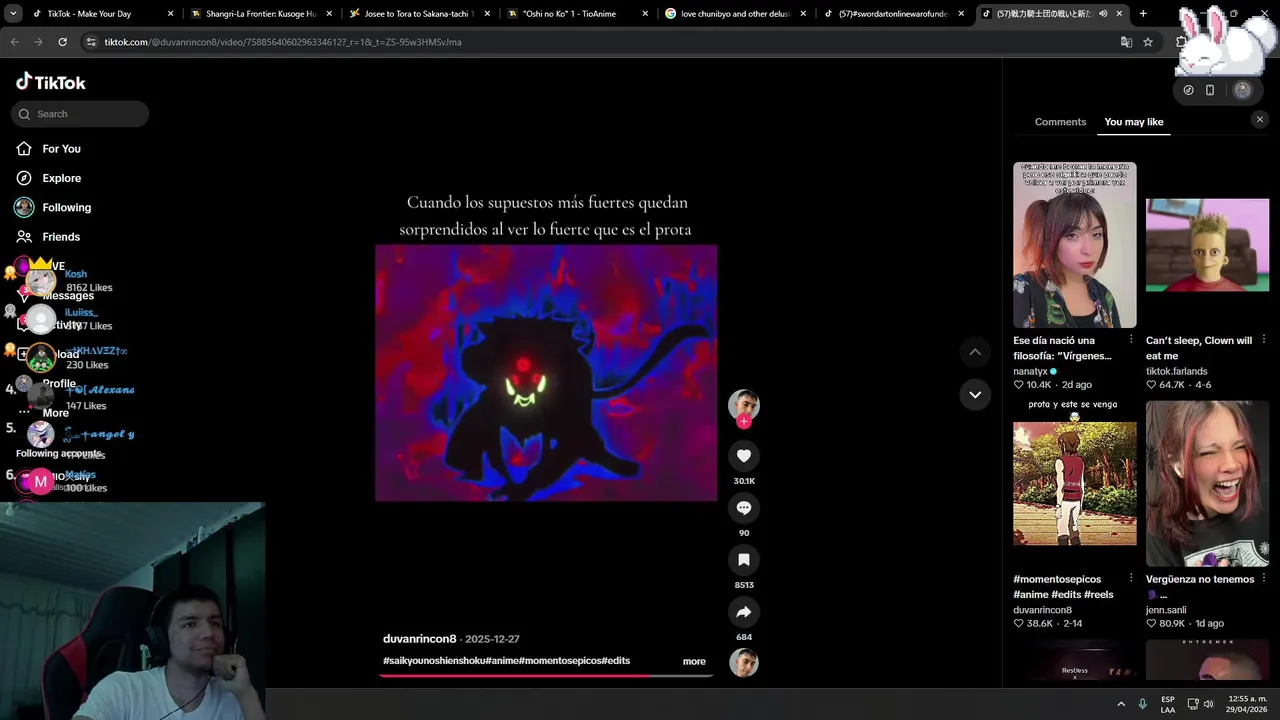Go to next video with down chevron
The height and width of the screenshot is (720, 1280).
pyautogui.click(x=975, y=395)
